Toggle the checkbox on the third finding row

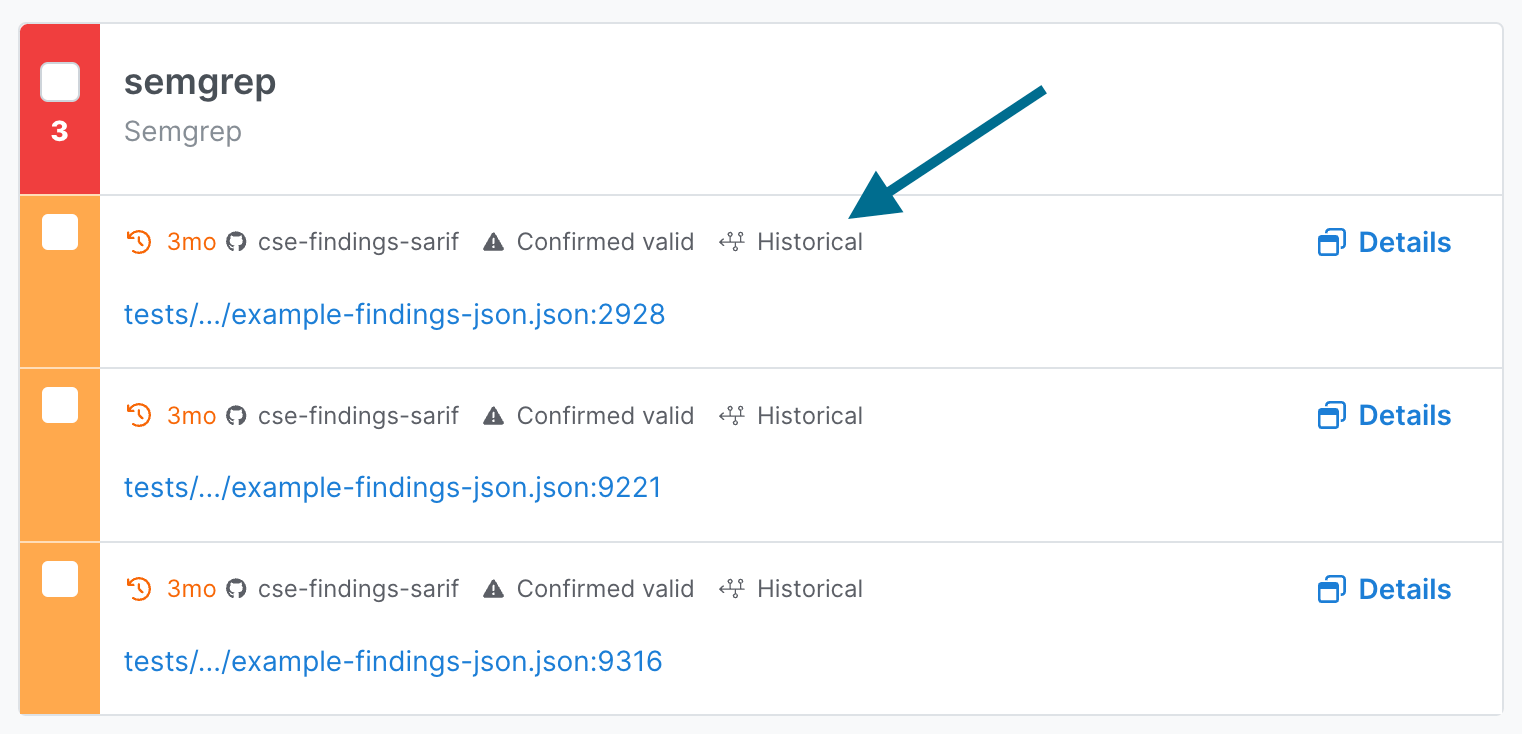pyautogui.click(x=59, y=578)
